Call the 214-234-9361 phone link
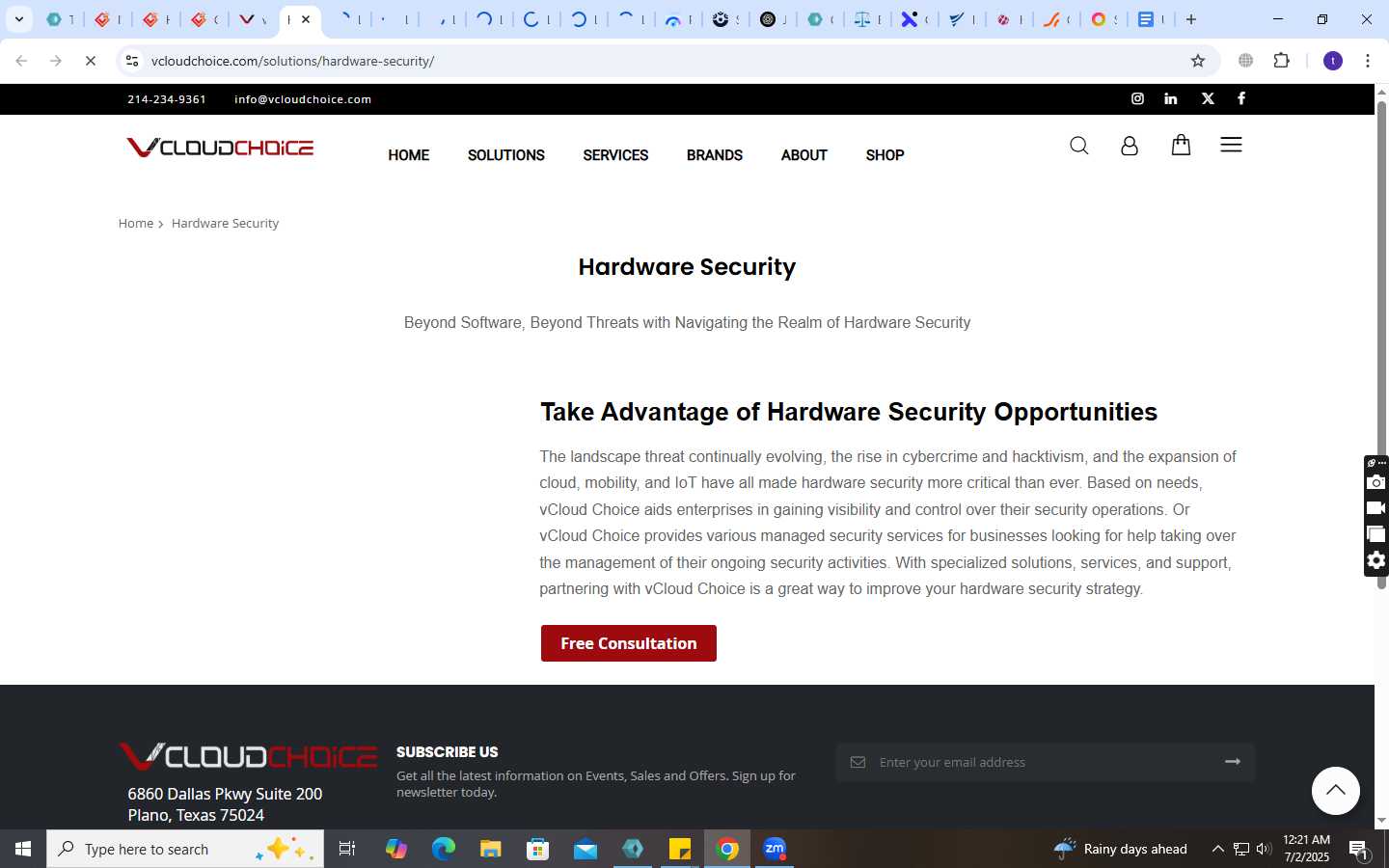Screen dimensions: 1389x868 coord(167,99)
